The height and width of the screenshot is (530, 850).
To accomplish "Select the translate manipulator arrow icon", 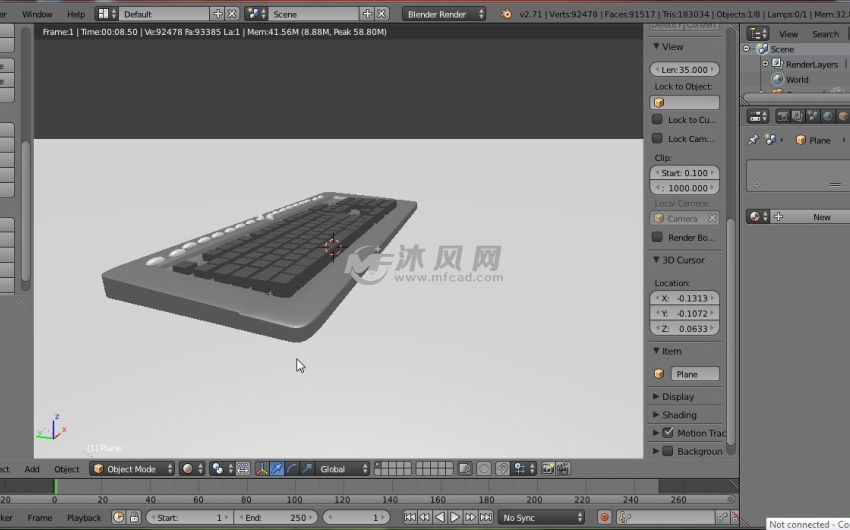I will tap(277, 468).
